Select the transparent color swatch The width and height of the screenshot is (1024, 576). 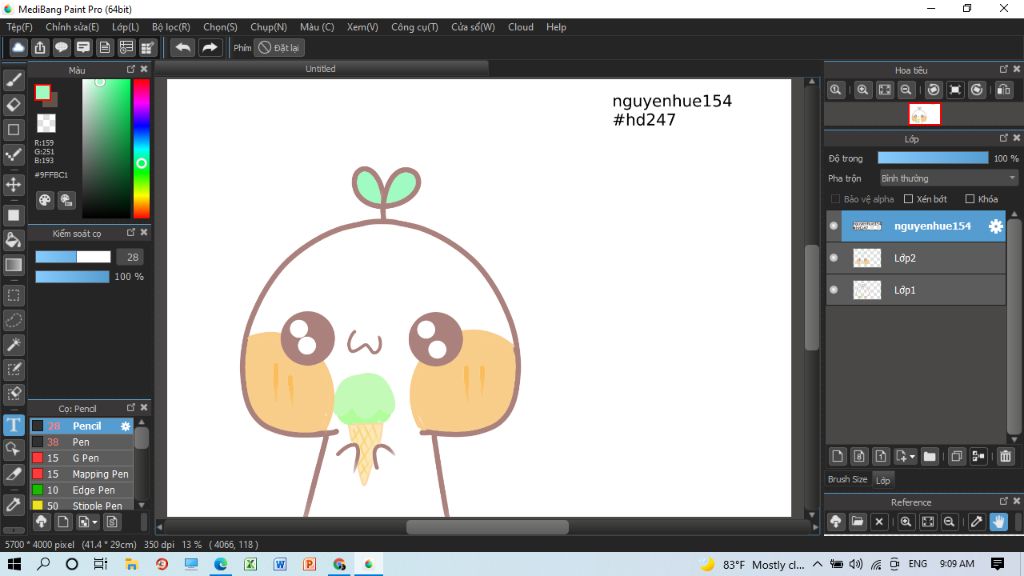click(46, 123)
